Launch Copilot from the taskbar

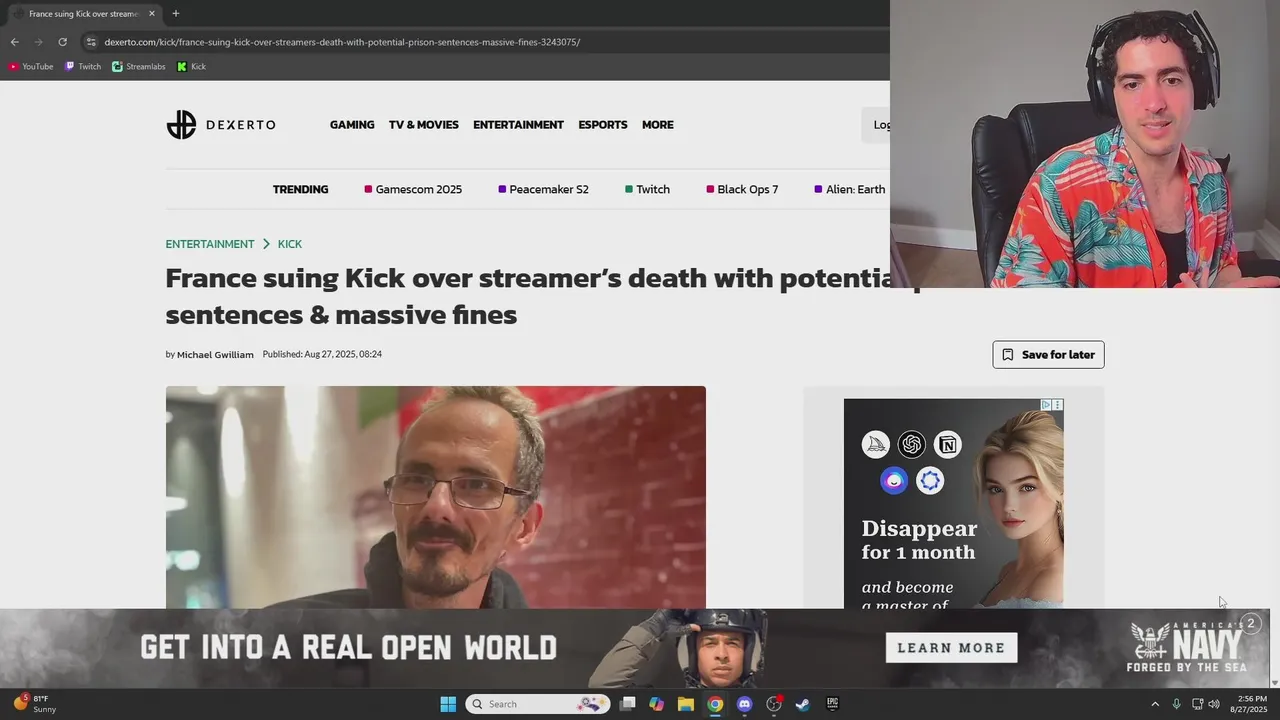pos(656,704)
